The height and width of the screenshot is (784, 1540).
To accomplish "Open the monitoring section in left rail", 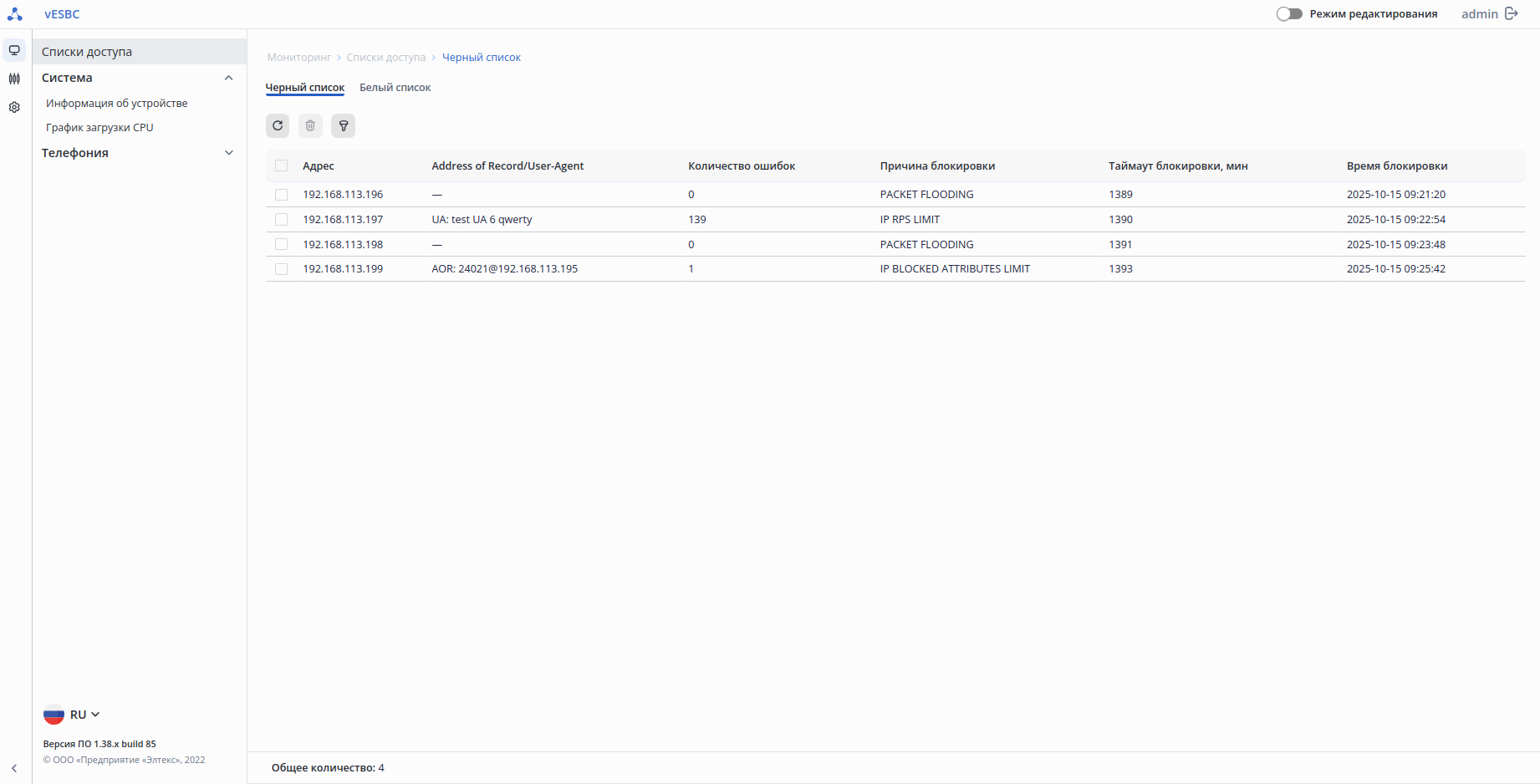I will pos(14,50).
